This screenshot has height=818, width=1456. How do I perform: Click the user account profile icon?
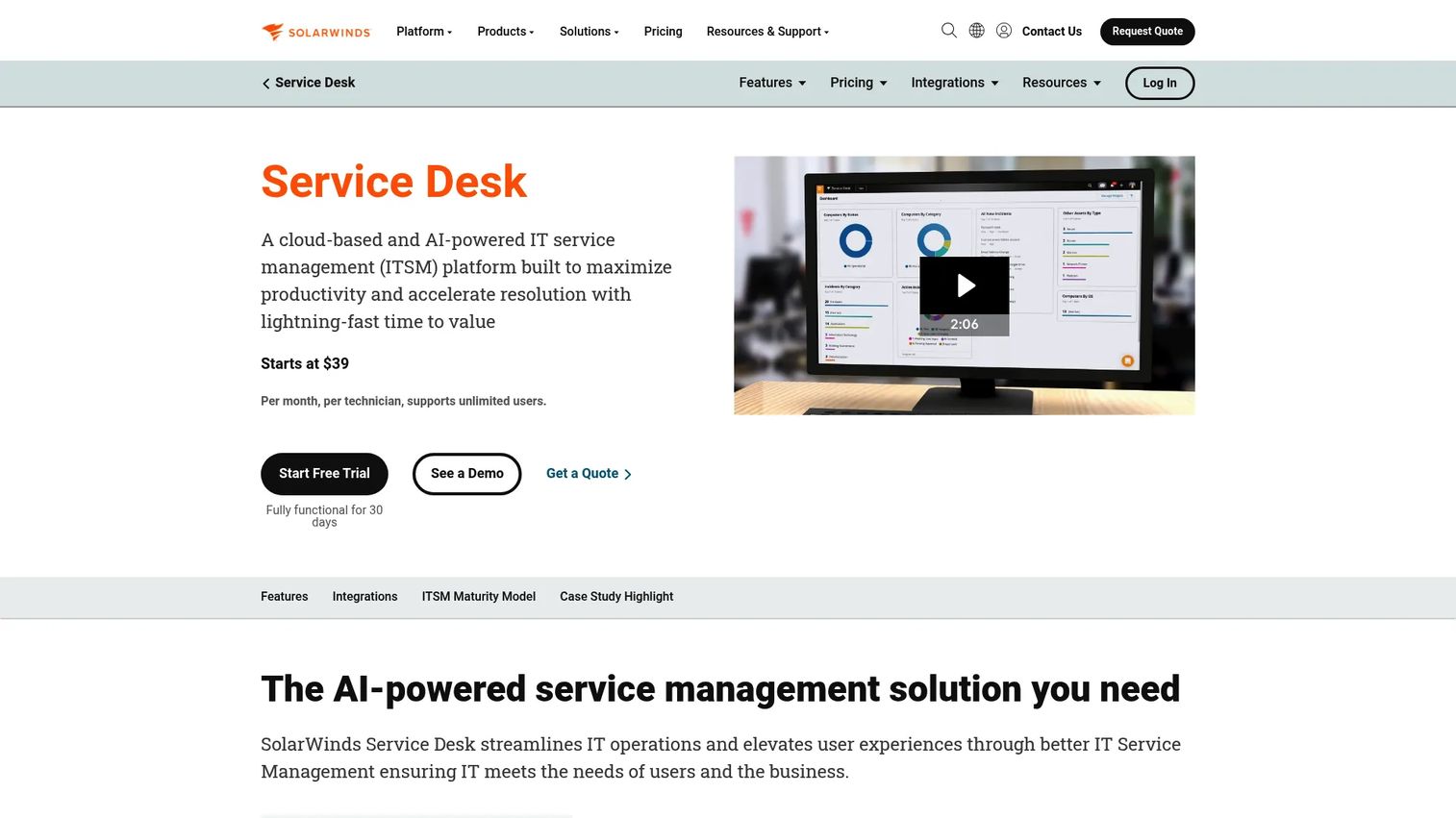point(1004,31)
